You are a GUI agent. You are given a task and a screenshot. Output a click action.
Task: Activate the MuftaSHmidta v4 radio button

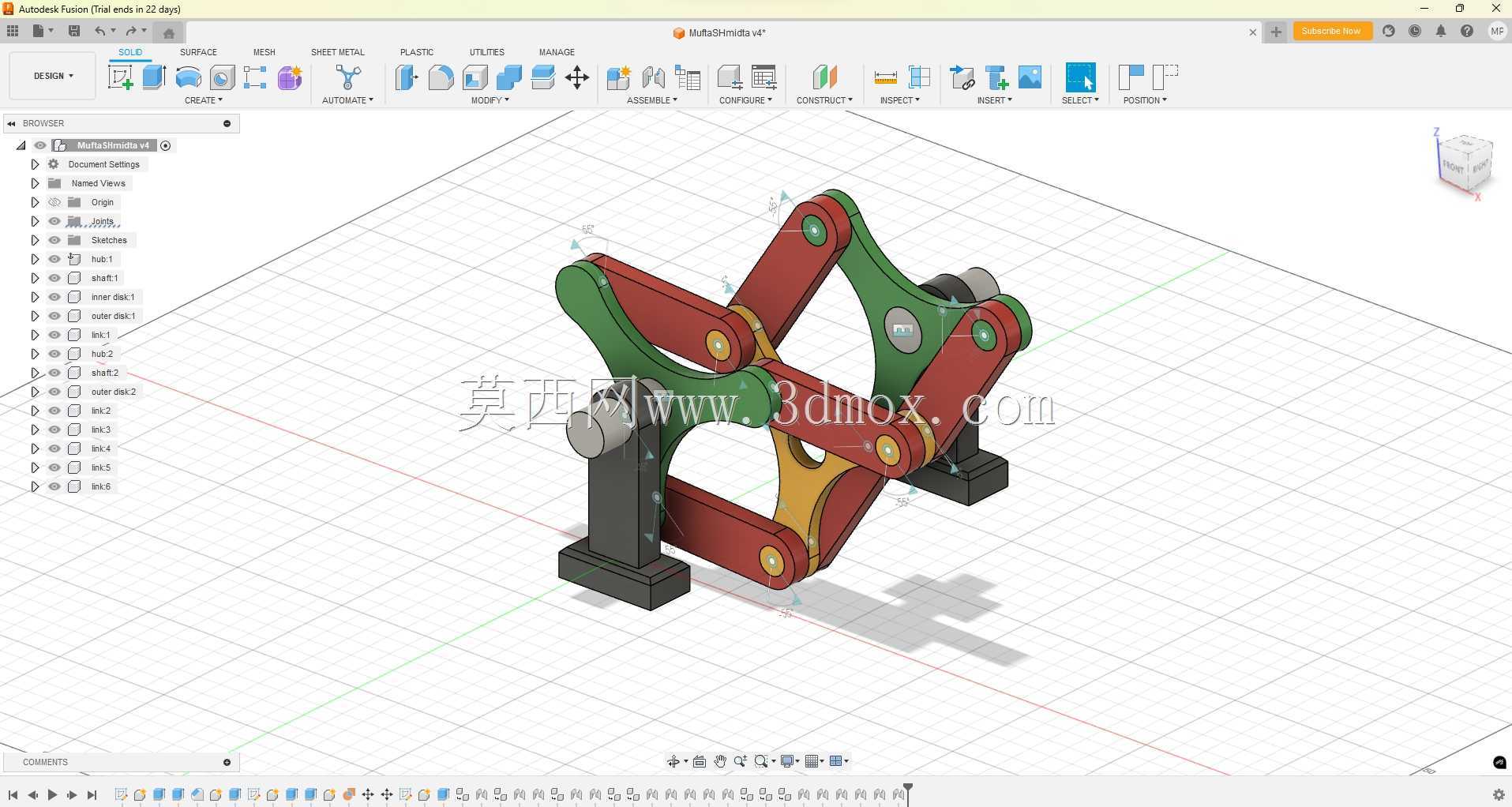[166, 145]
